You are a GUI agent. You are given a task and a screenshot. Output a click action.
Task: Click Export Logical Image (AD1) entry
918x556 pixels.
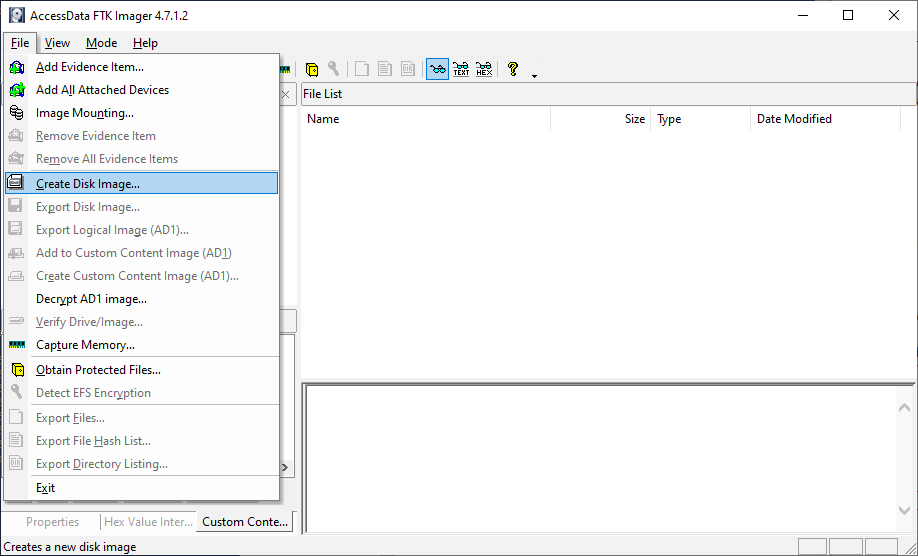click(x=141, y=229)
